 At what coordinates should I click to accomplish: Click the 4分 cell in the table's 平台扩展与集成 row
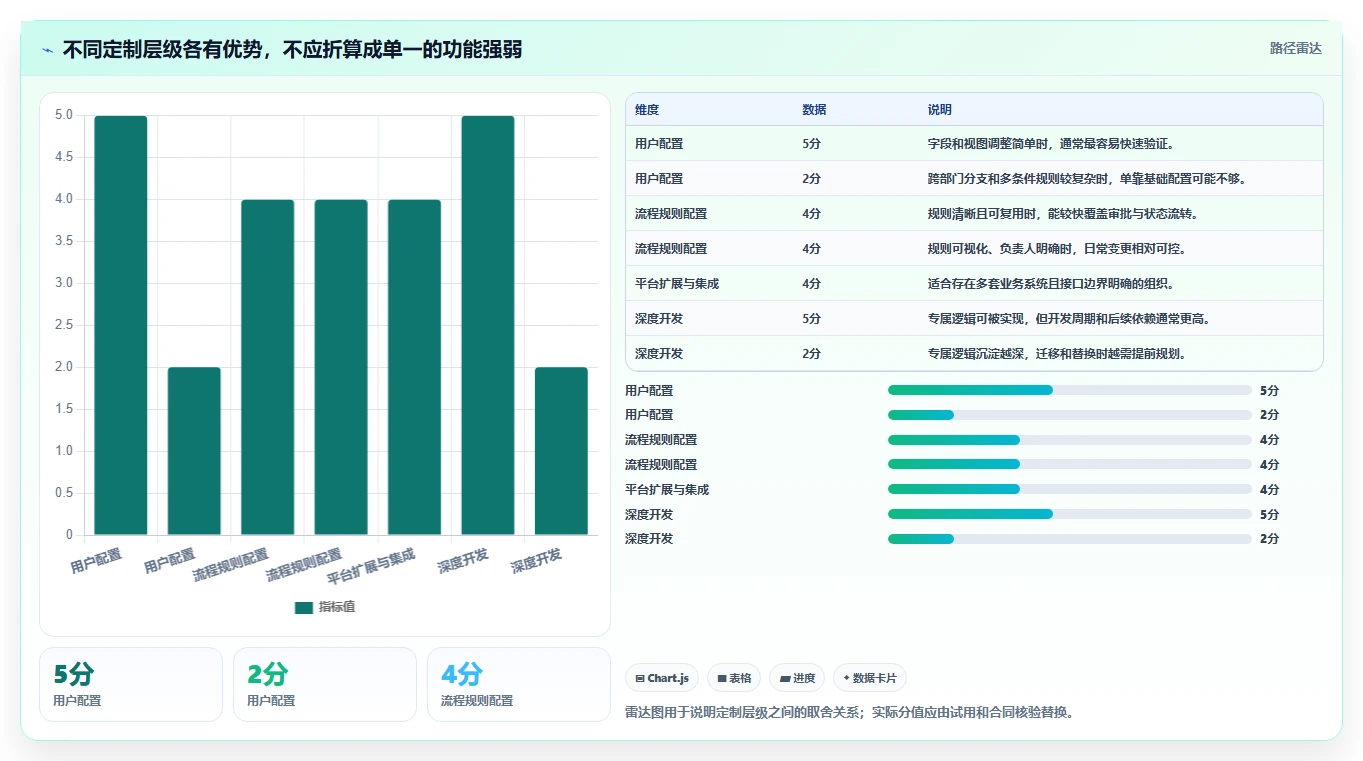(x=812, y=284)
